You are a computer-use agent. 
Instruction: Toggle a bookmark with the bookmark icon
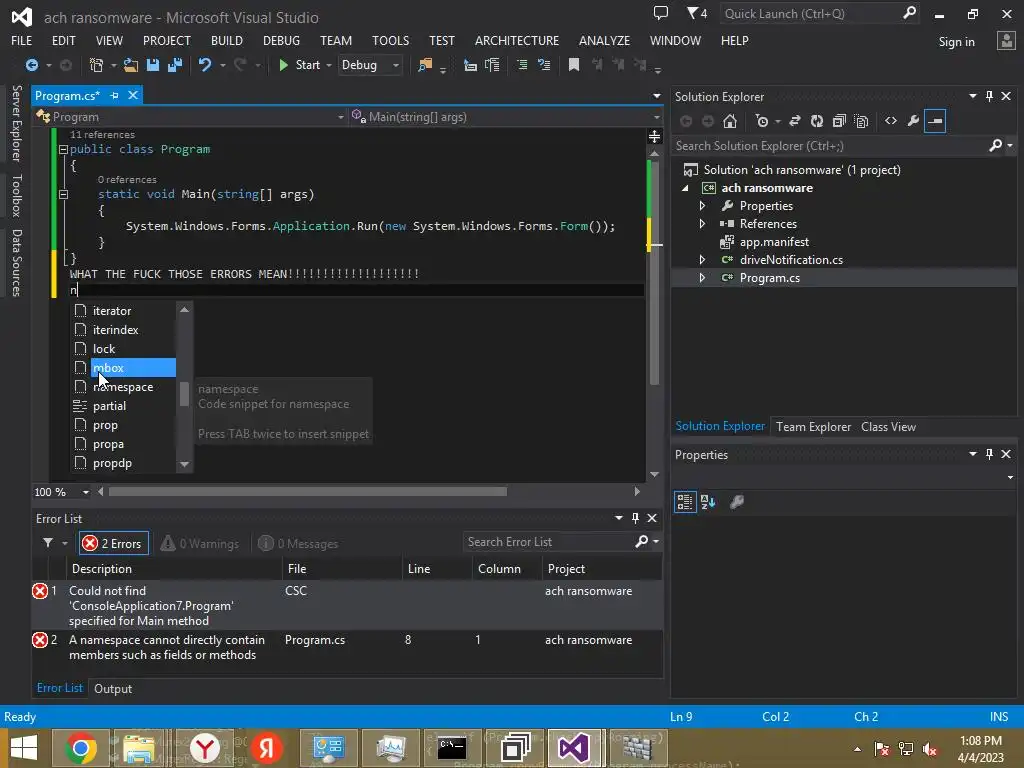pyautogui.click(x=574, y=65)
